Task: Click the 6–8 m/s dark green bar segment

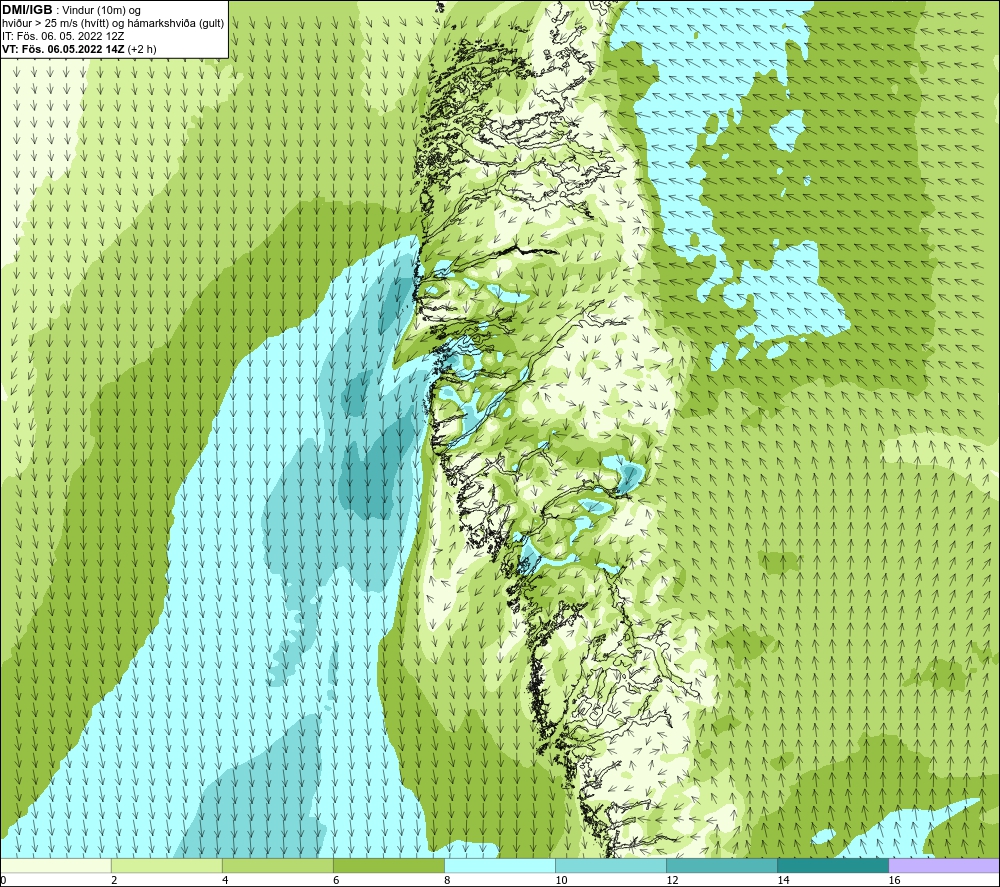Action: point(389,865)
